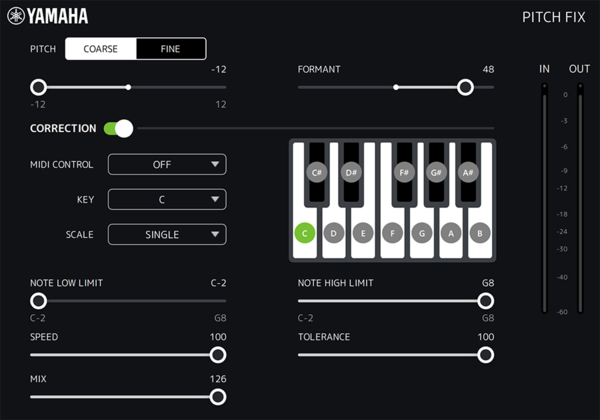Open the MIDI Control dropdown
This screenshot has height=420, width=600.
pos(167,165)
